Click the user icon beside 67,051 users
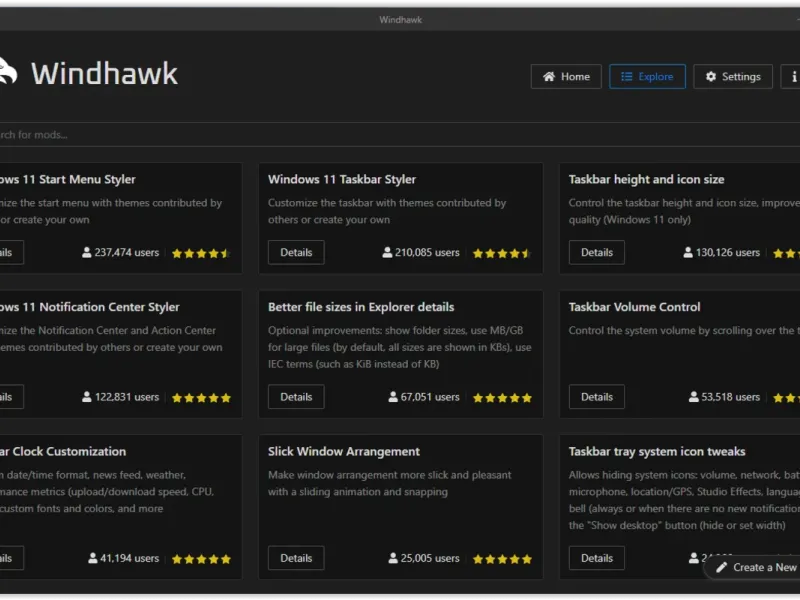Image resolution: width=800 pixels, height=600 pixels. pos(393,396)
